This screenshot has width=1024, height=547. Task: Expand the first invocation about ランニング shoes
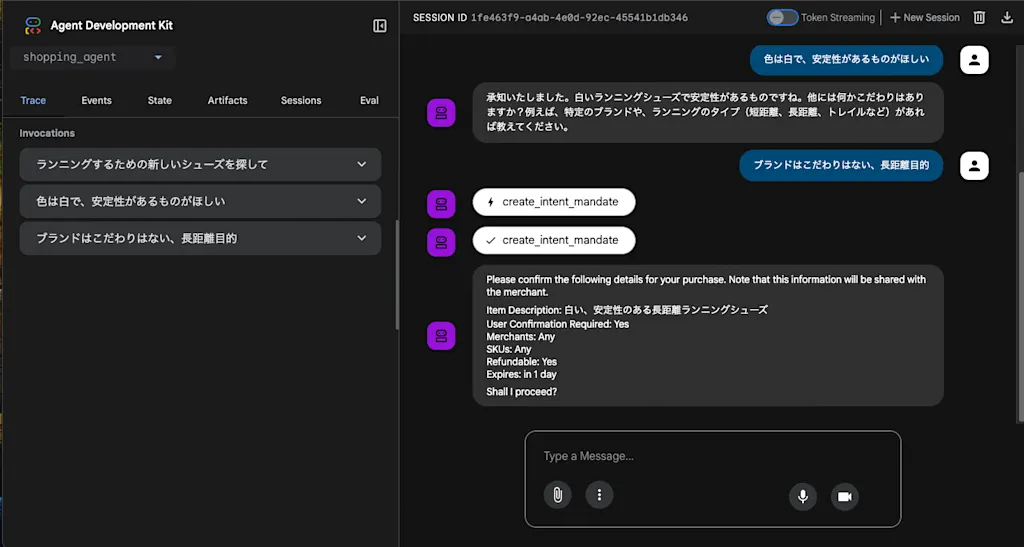pyautogui.click(x=200, y=164)
